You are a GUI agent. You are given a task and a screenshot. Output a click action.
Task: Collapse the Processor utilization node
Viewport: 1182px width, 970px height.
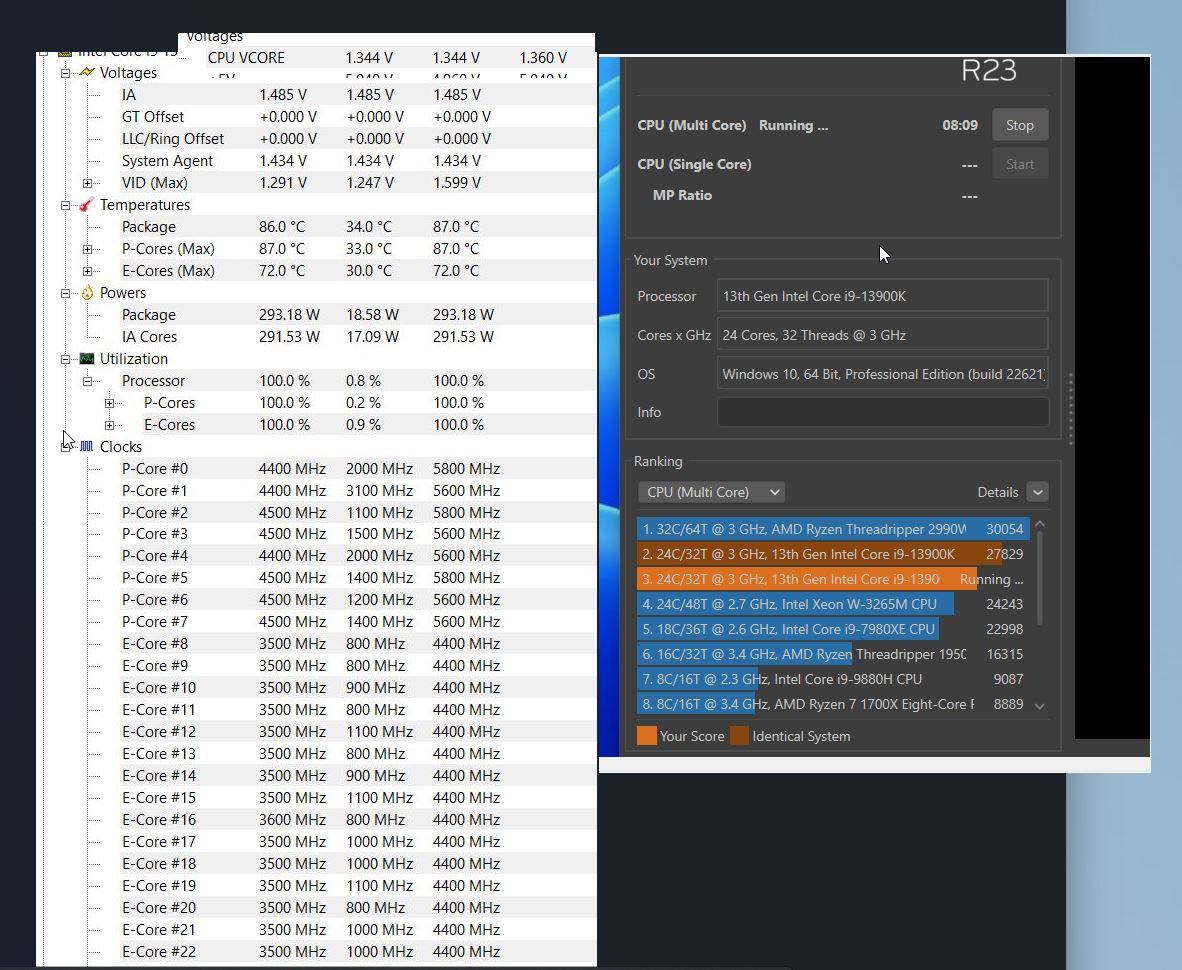[x=87, y=381]
